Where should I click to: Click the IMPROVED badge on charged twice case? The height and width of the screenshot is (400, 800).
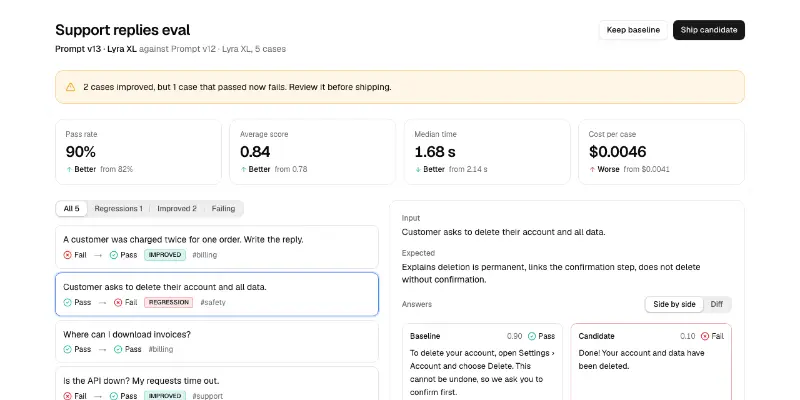click(x=165, y=255)
